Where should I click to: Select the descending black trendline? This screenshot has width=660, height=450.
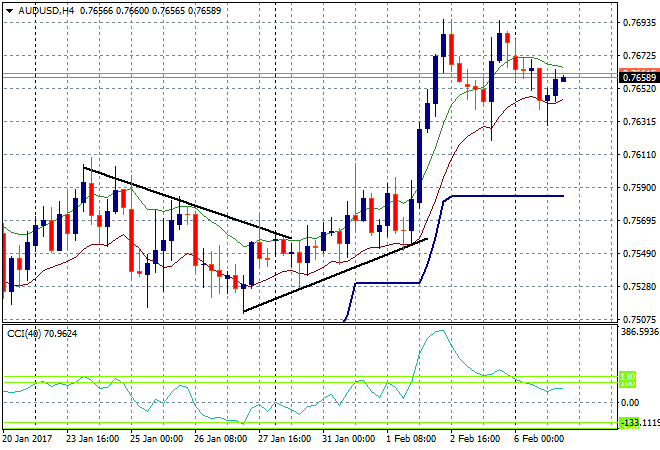(x=187, y=203)
